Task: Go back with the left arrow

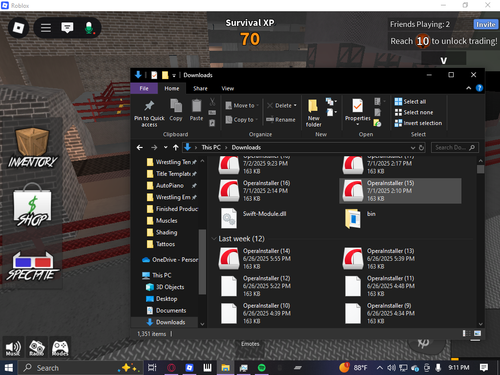Action: [x=140, y=147]
